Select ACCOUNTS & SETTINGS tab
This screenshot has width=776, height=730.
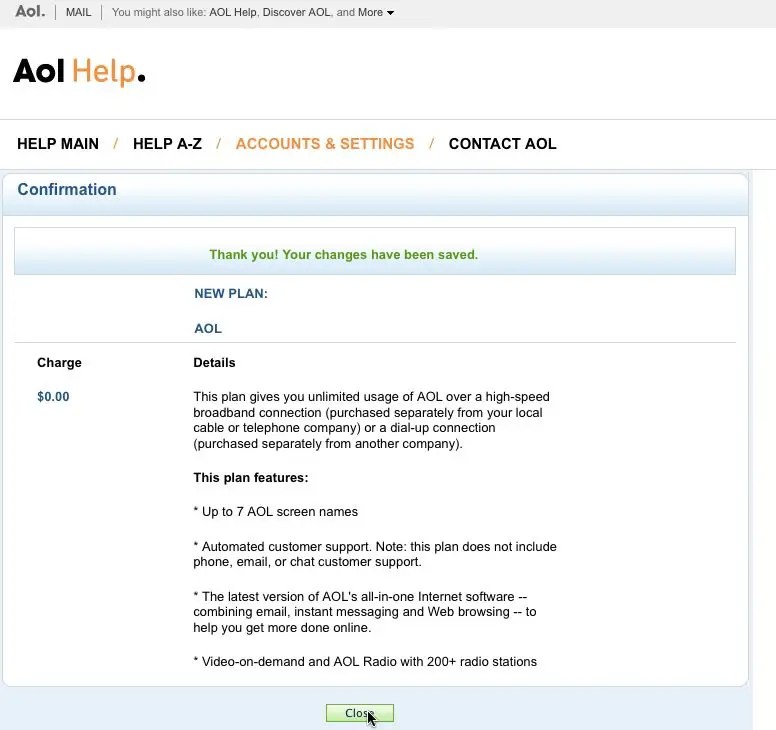pos(325,144)
